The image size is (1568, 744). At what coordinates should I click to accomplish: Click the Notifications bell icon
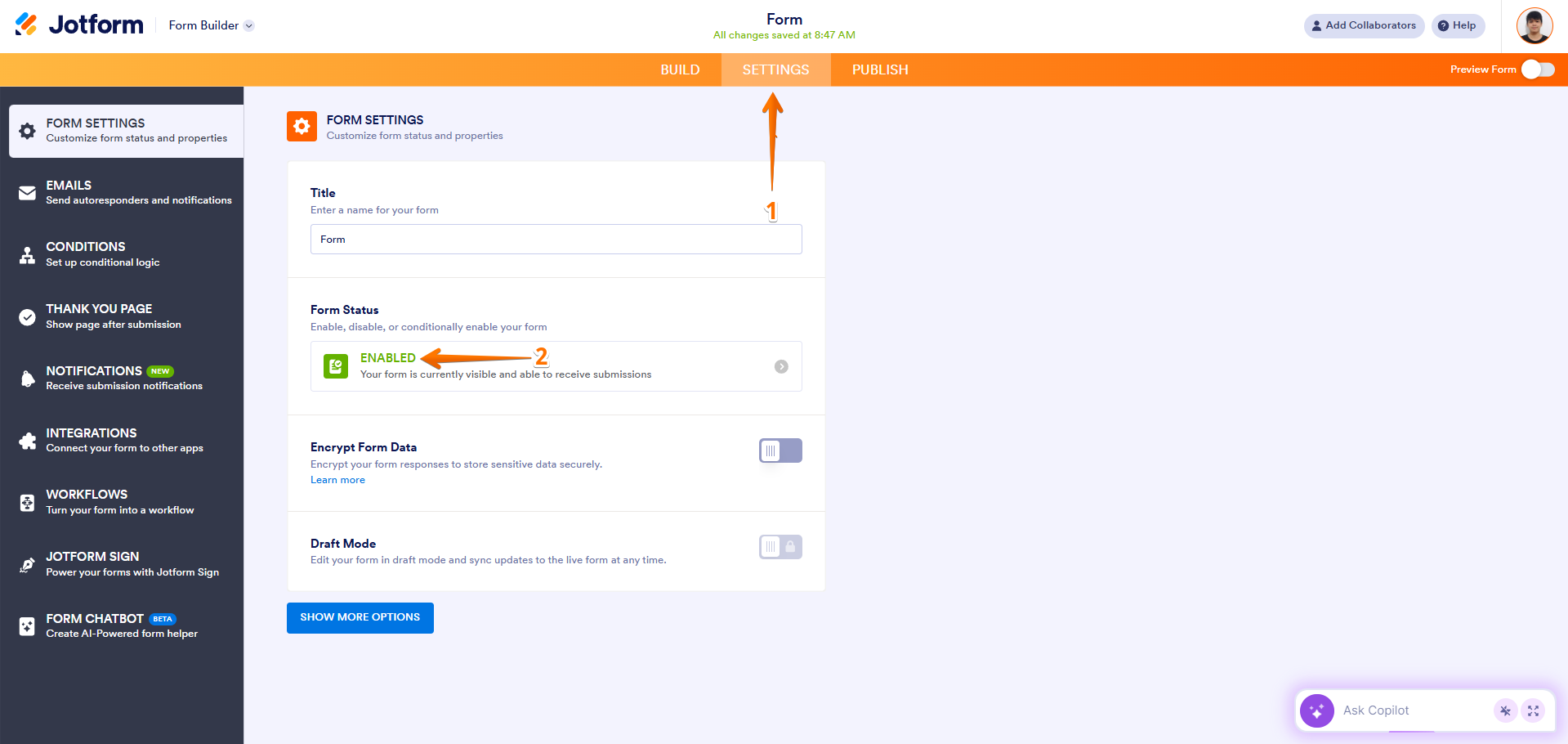27,379
